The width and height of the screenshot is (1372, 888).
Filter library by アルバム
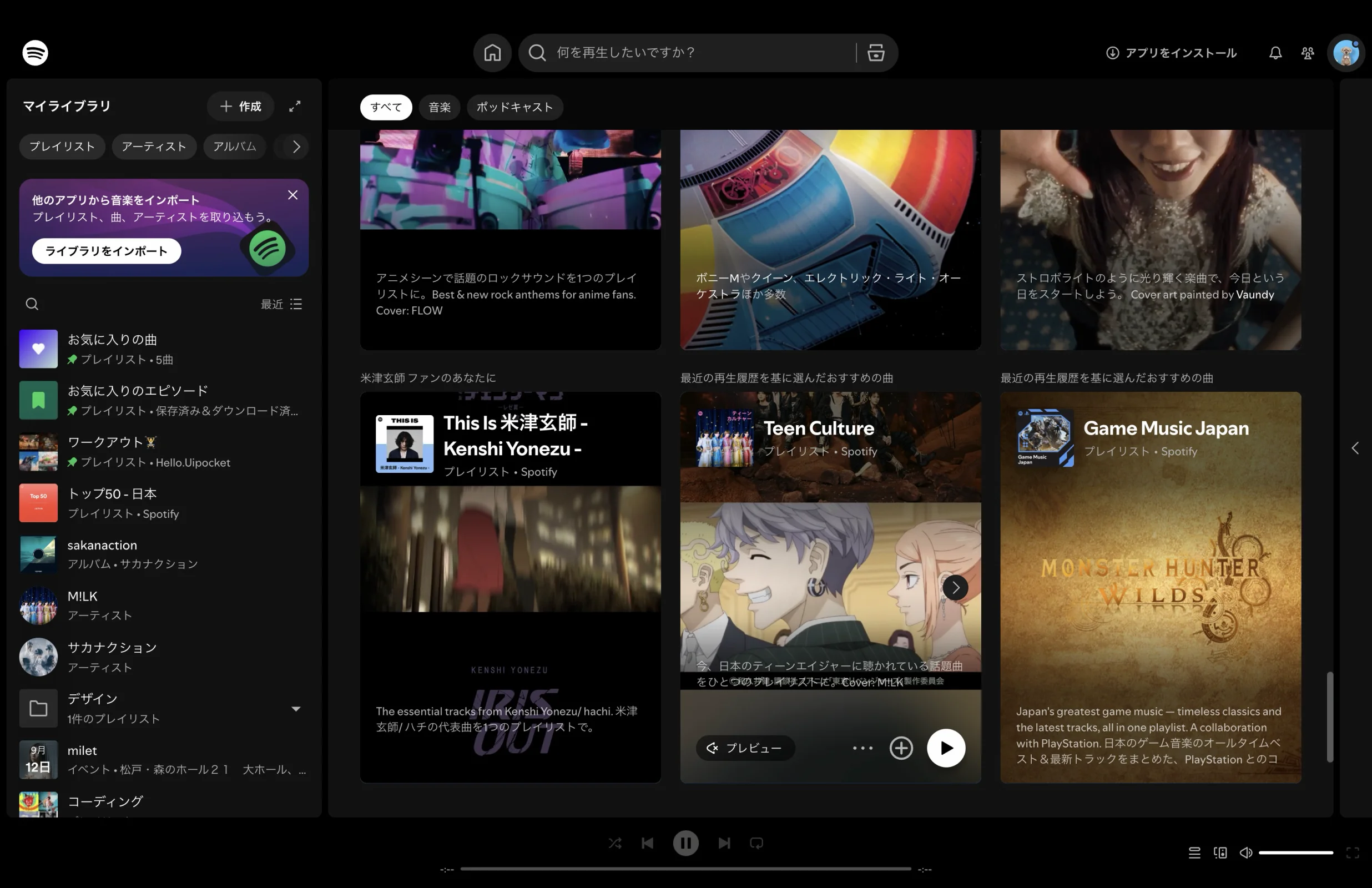[235, 147]
